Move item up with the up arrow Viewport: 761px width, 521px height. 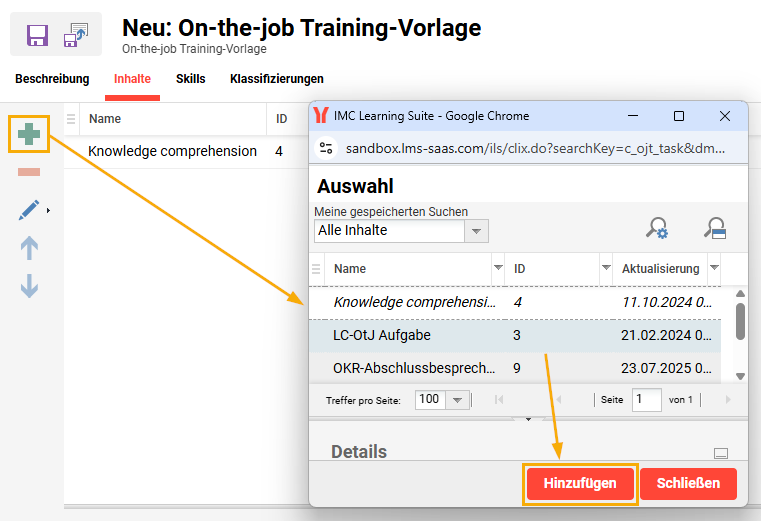click(x=29, y=248)
